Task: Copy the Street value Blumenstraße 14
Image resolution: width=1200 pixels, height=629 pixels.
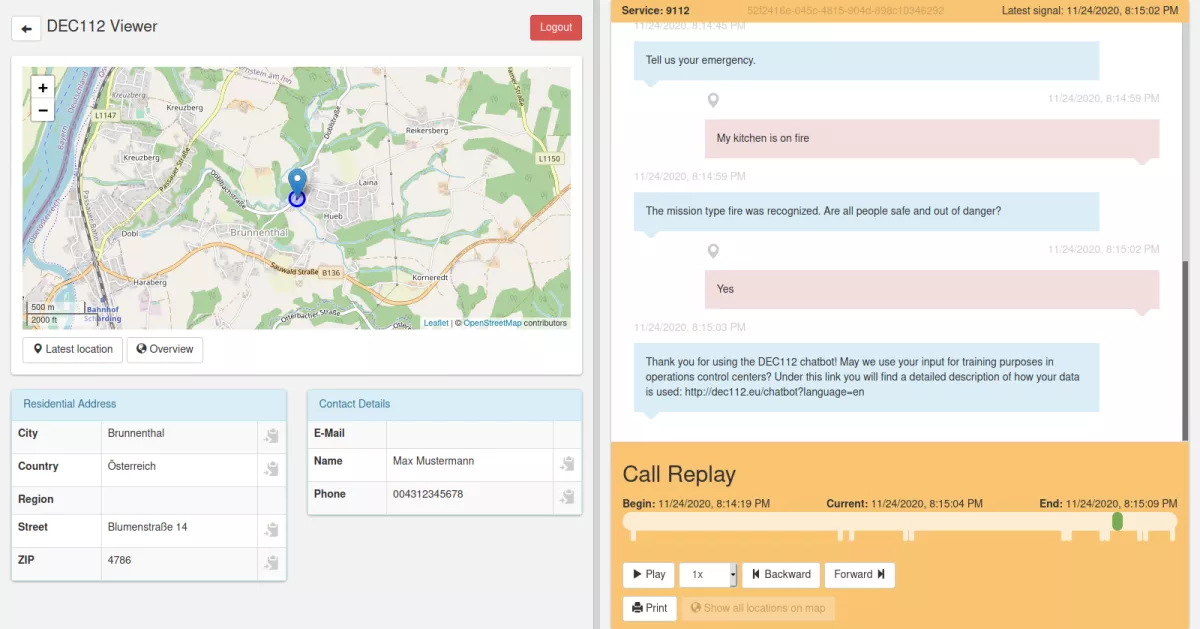Action: (x=271, y=530)
